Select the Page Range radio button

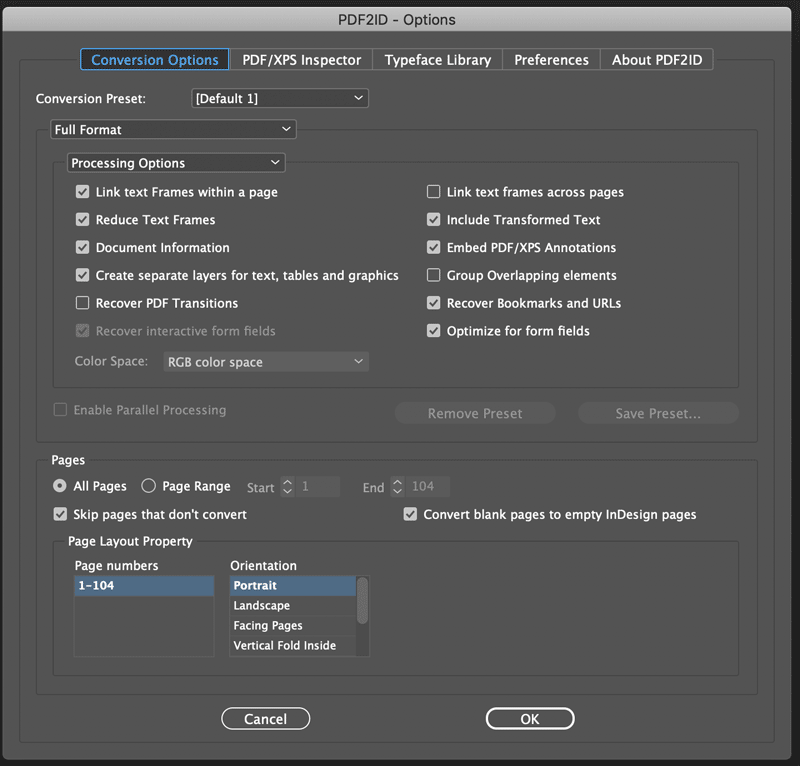149,487
